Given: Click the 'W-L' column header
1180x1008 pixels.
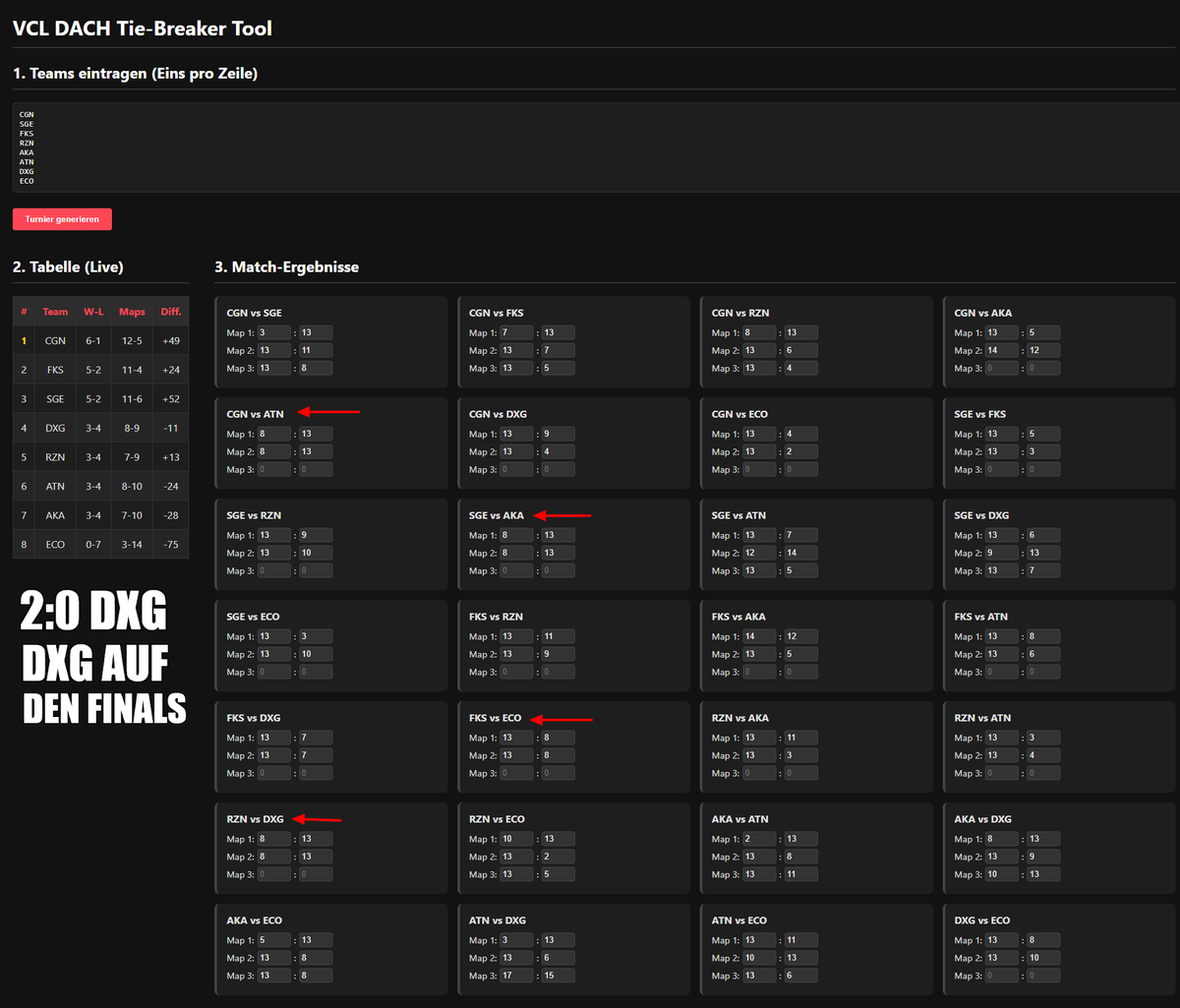Looking at the screenshot, I should click(93, 312).
